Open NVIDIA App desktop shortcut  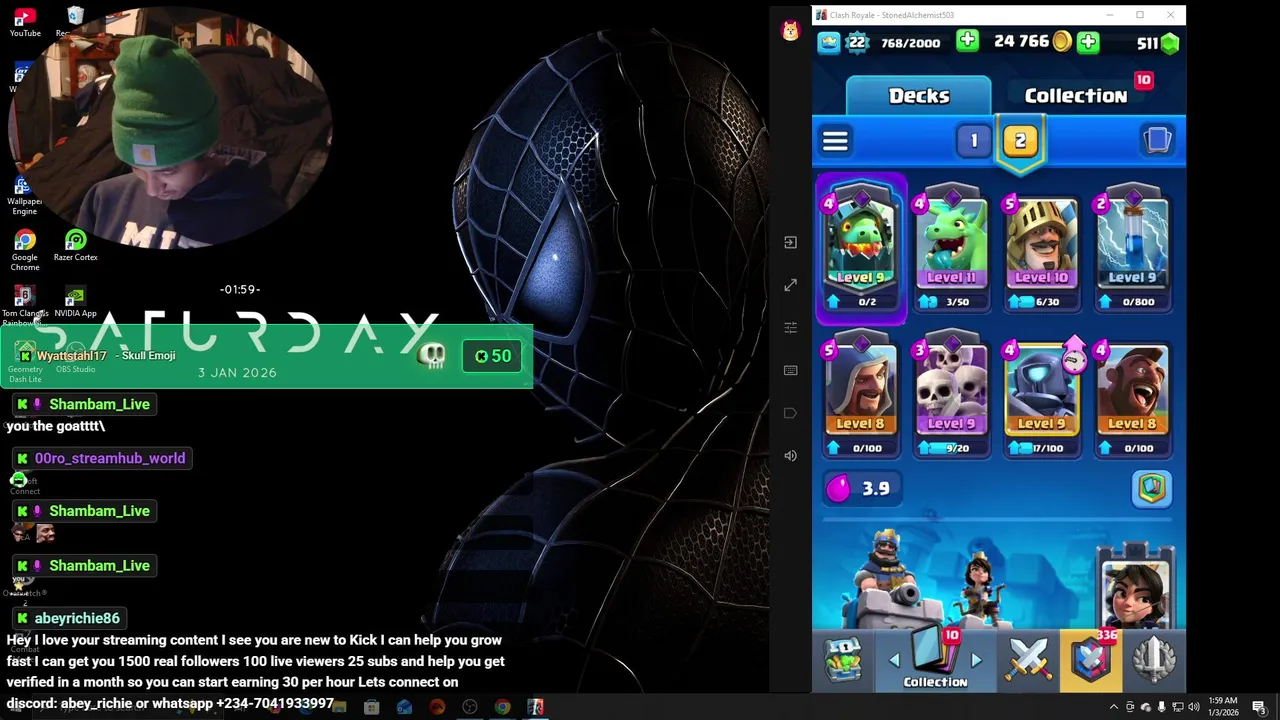coord(75,301)
